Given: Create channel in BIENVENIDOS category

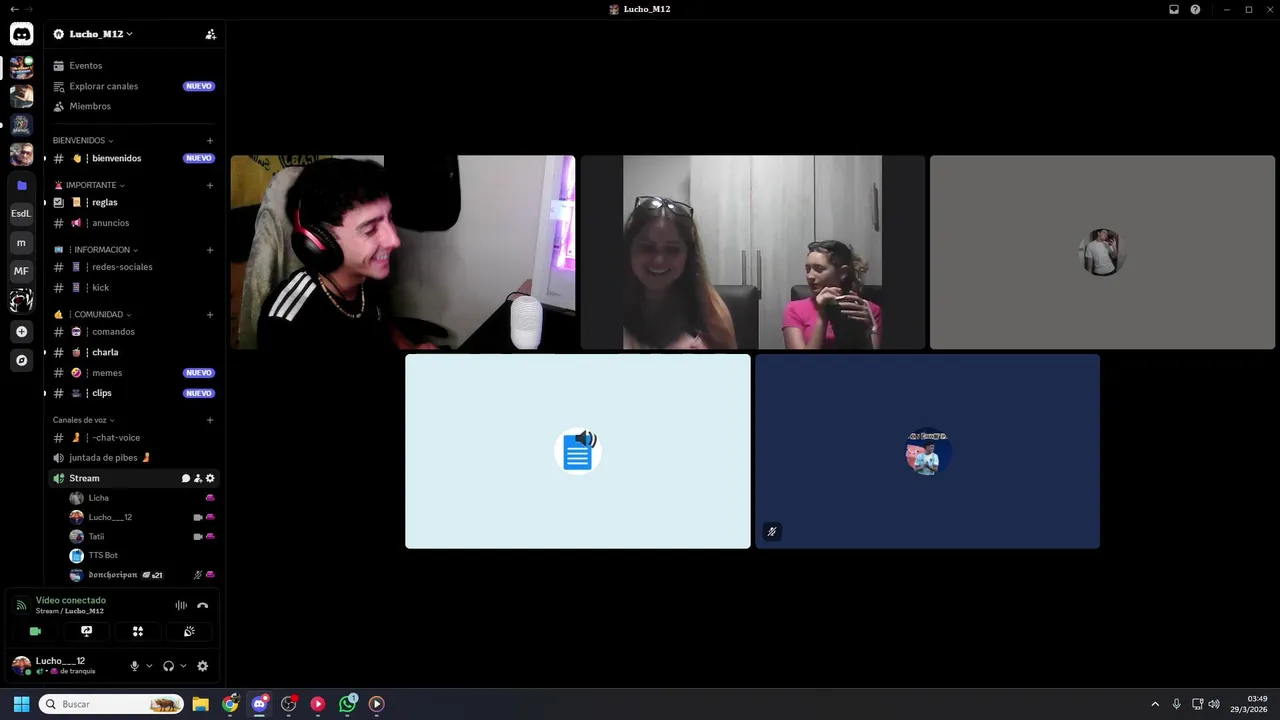Looking at the screenshot, I should (210, 141).
